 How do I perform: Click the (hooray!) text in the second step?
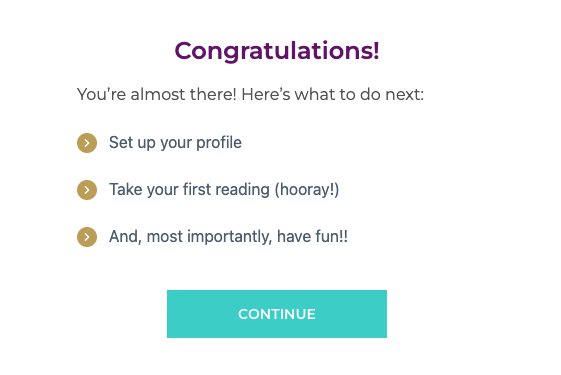[307, 190]
